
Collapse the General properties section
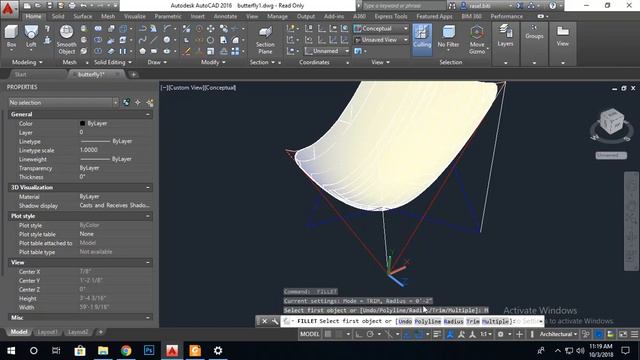click(x=148, y=115)
